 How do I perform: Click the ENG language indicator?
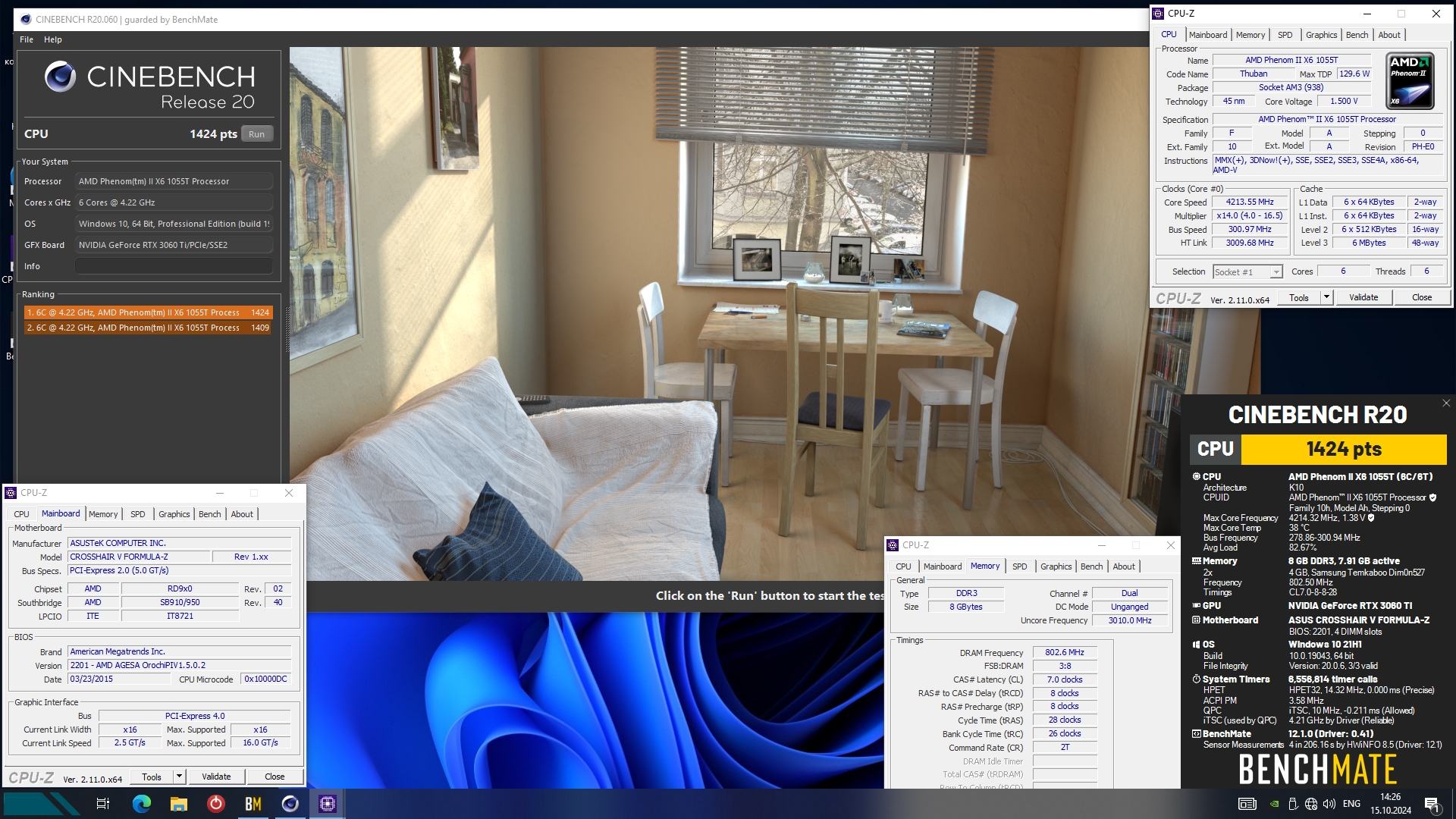[x=1351, y=804]
